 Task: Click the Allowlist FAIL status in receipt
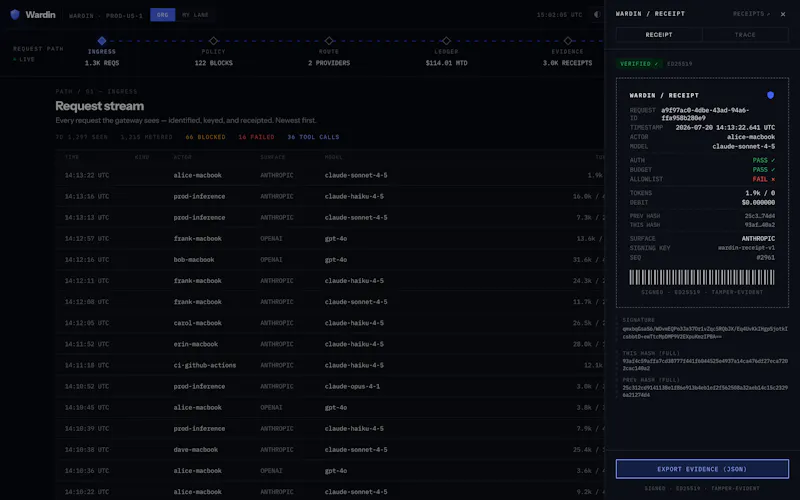(x=763, y=179)
